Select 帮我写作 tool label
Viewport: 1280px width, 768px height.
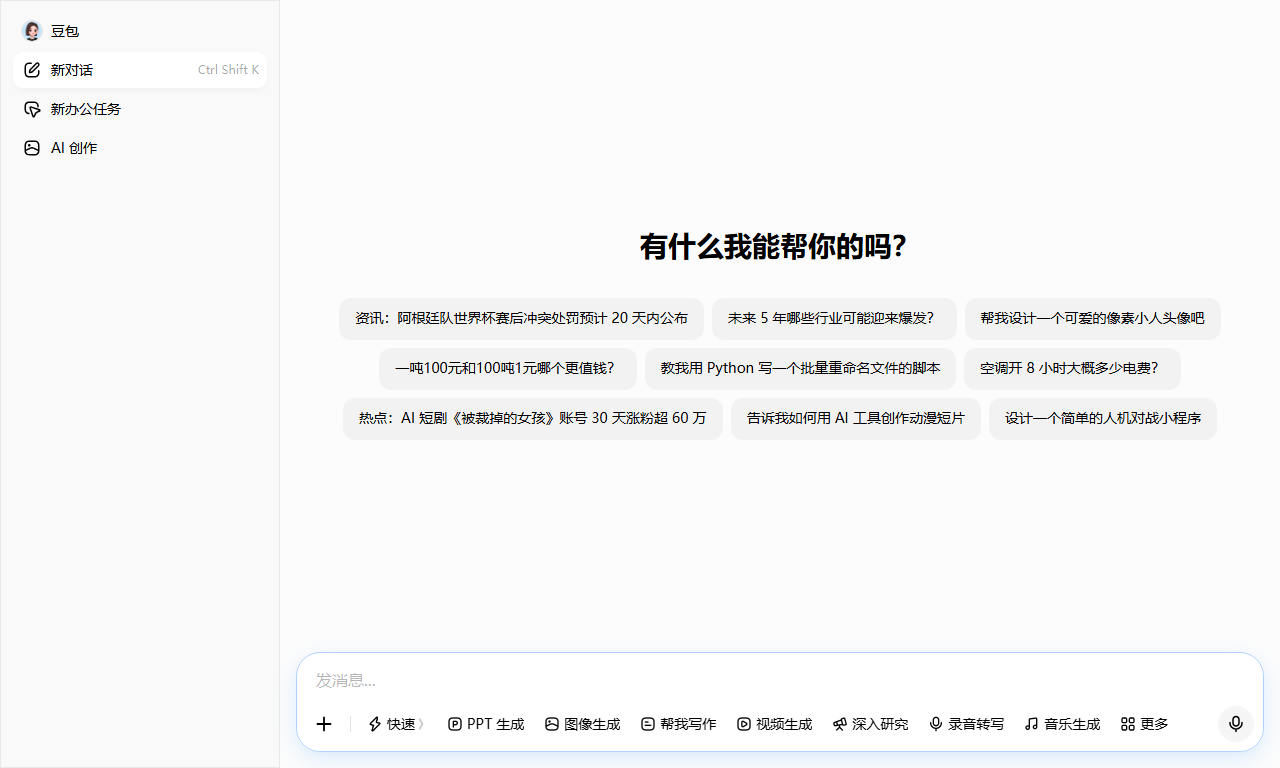point(688,724)
